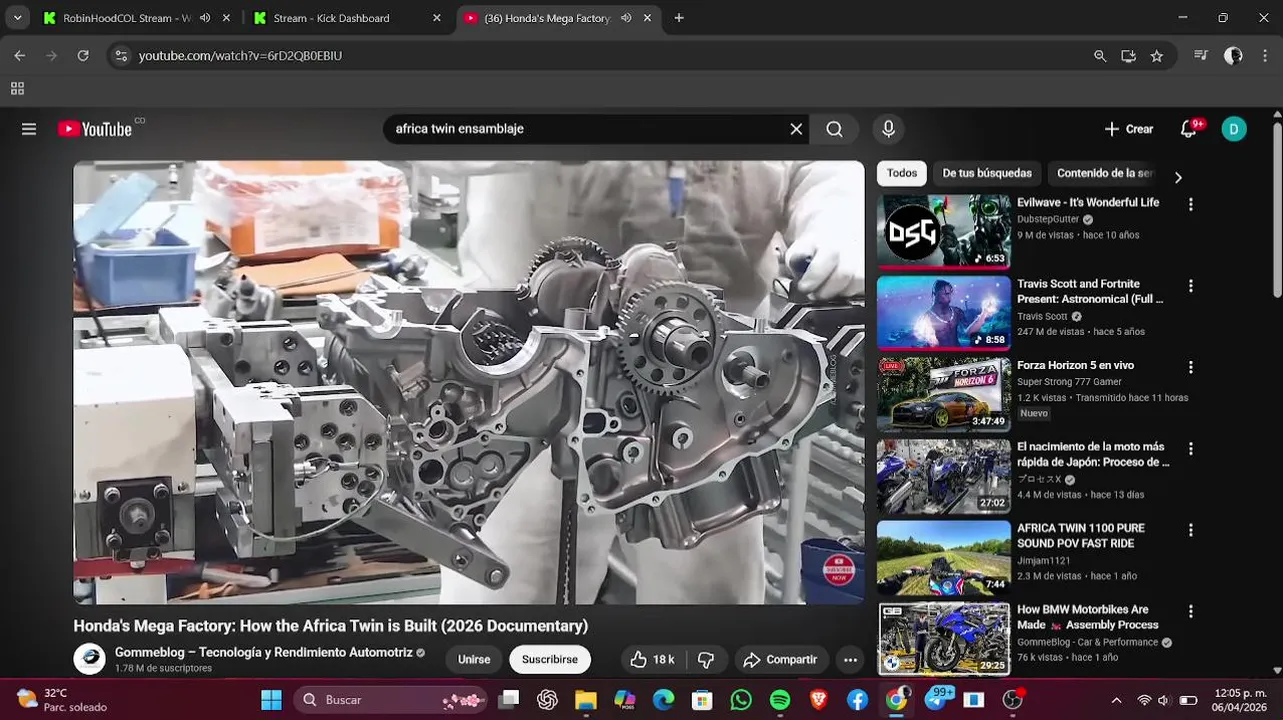Dislike the video with thumbs down
Screen dimensions: 1283x720
(x=706, y=660)
